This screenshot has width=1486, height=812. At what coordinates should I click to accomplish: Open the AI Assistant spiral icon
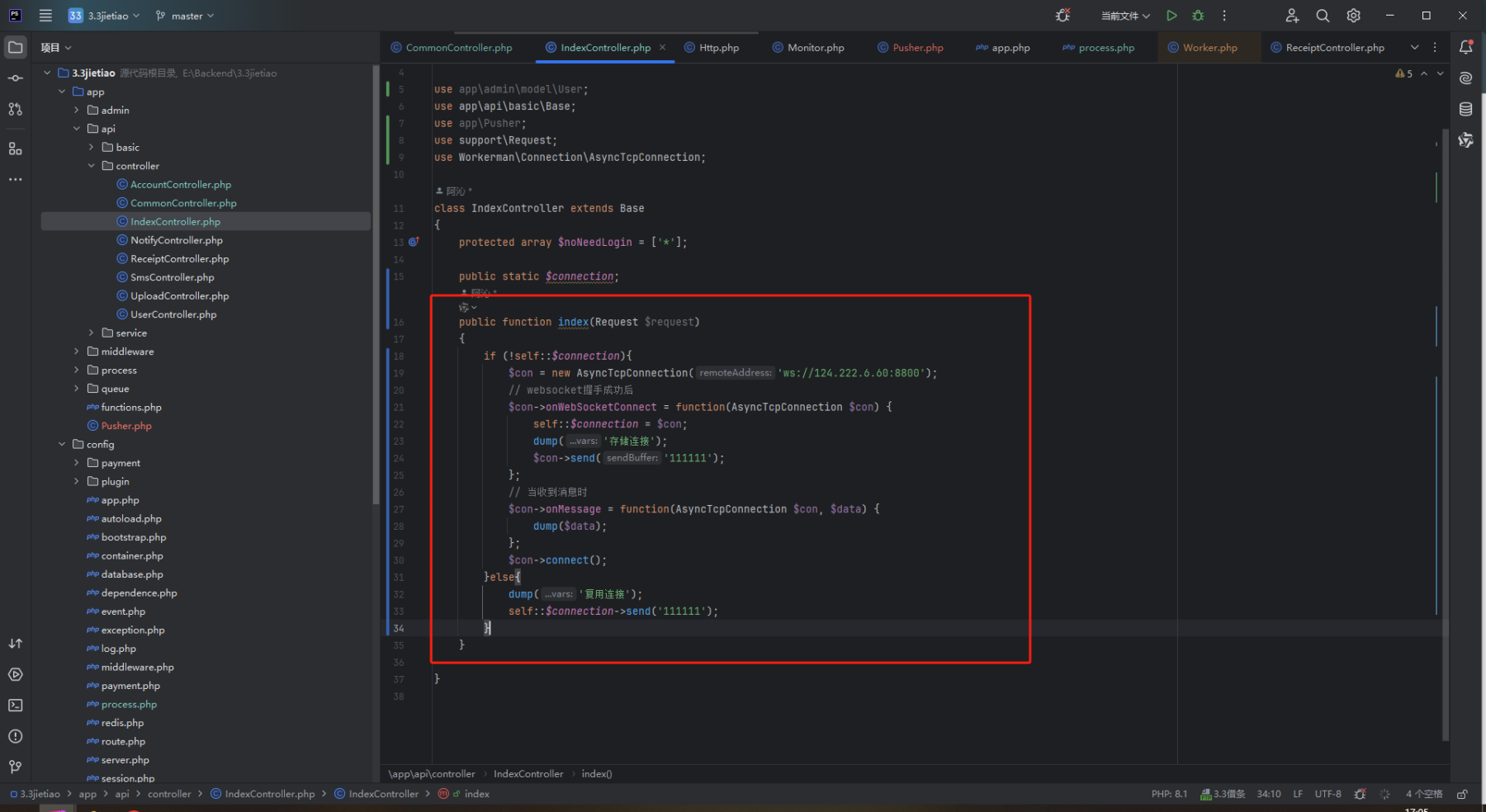point(1466,78)
